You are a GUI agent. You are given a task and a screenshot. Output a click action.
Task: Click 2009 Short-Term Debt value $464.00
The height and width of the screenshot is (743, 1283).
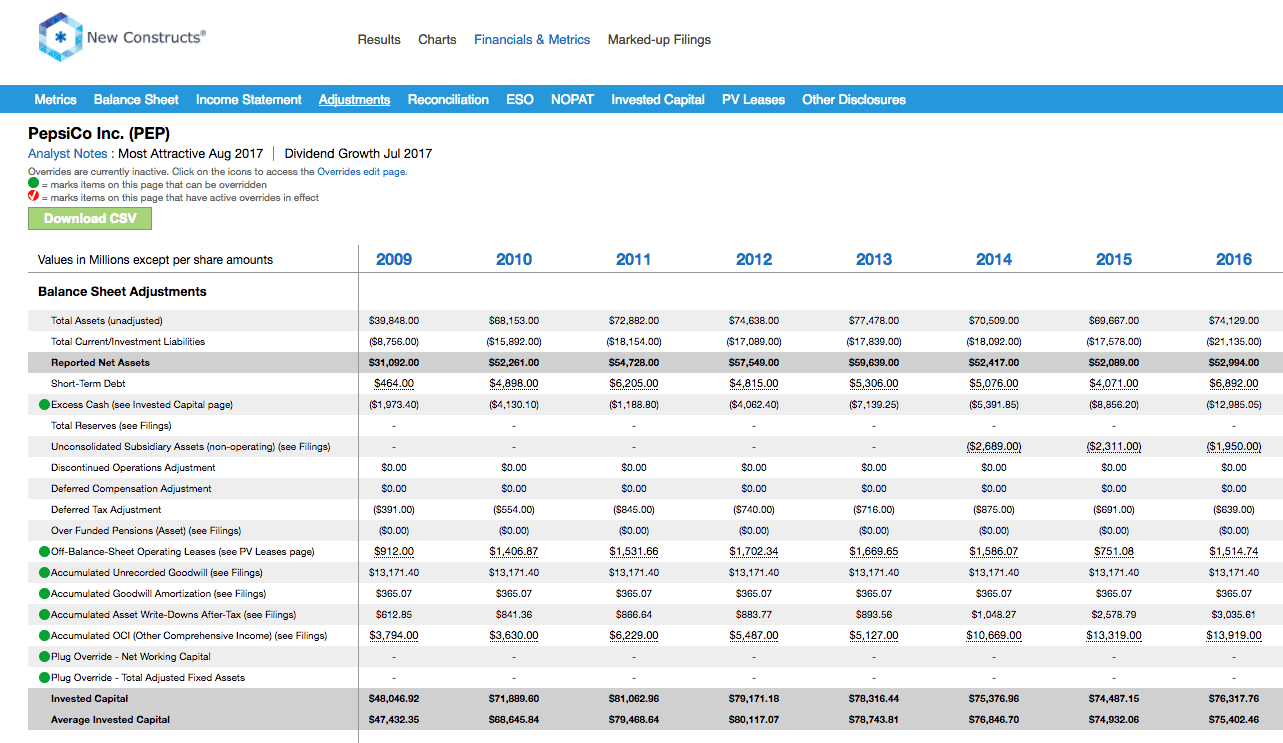pos(394,384)
